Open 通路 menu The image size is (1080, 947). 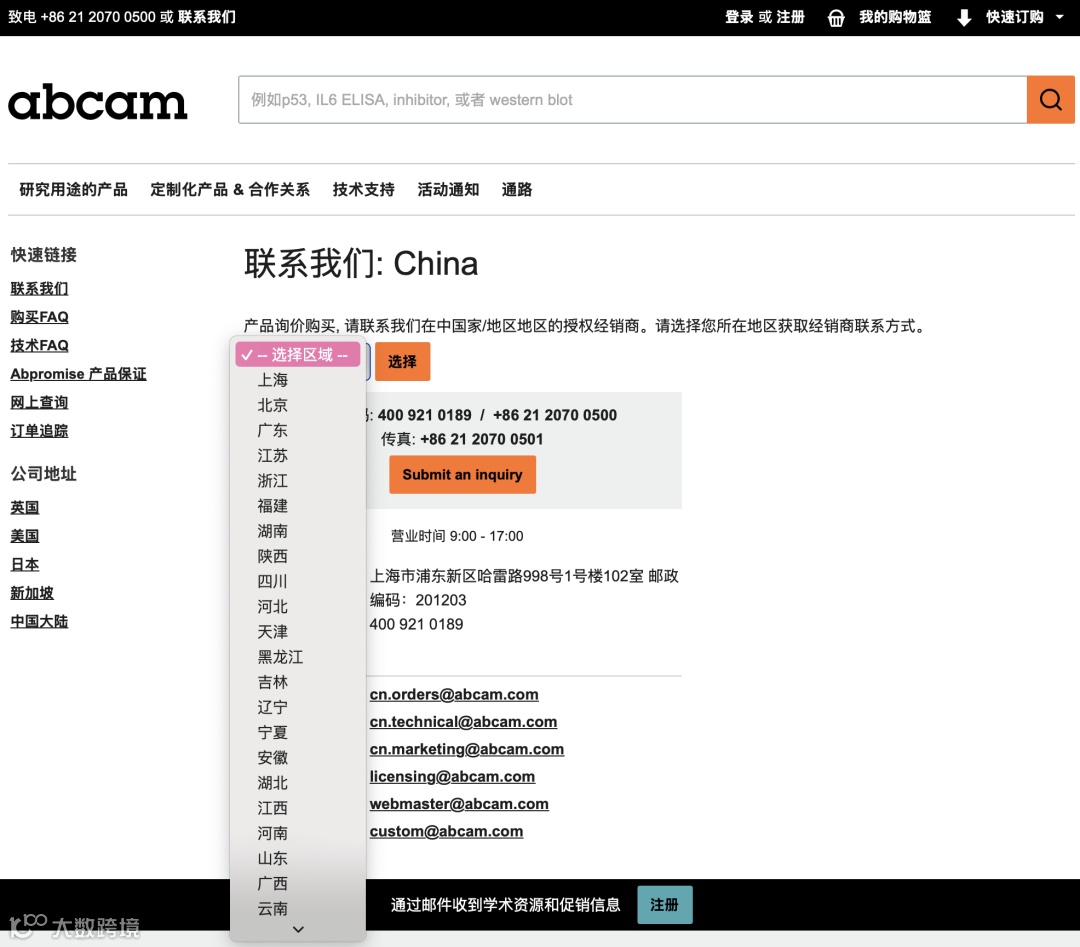517,189
